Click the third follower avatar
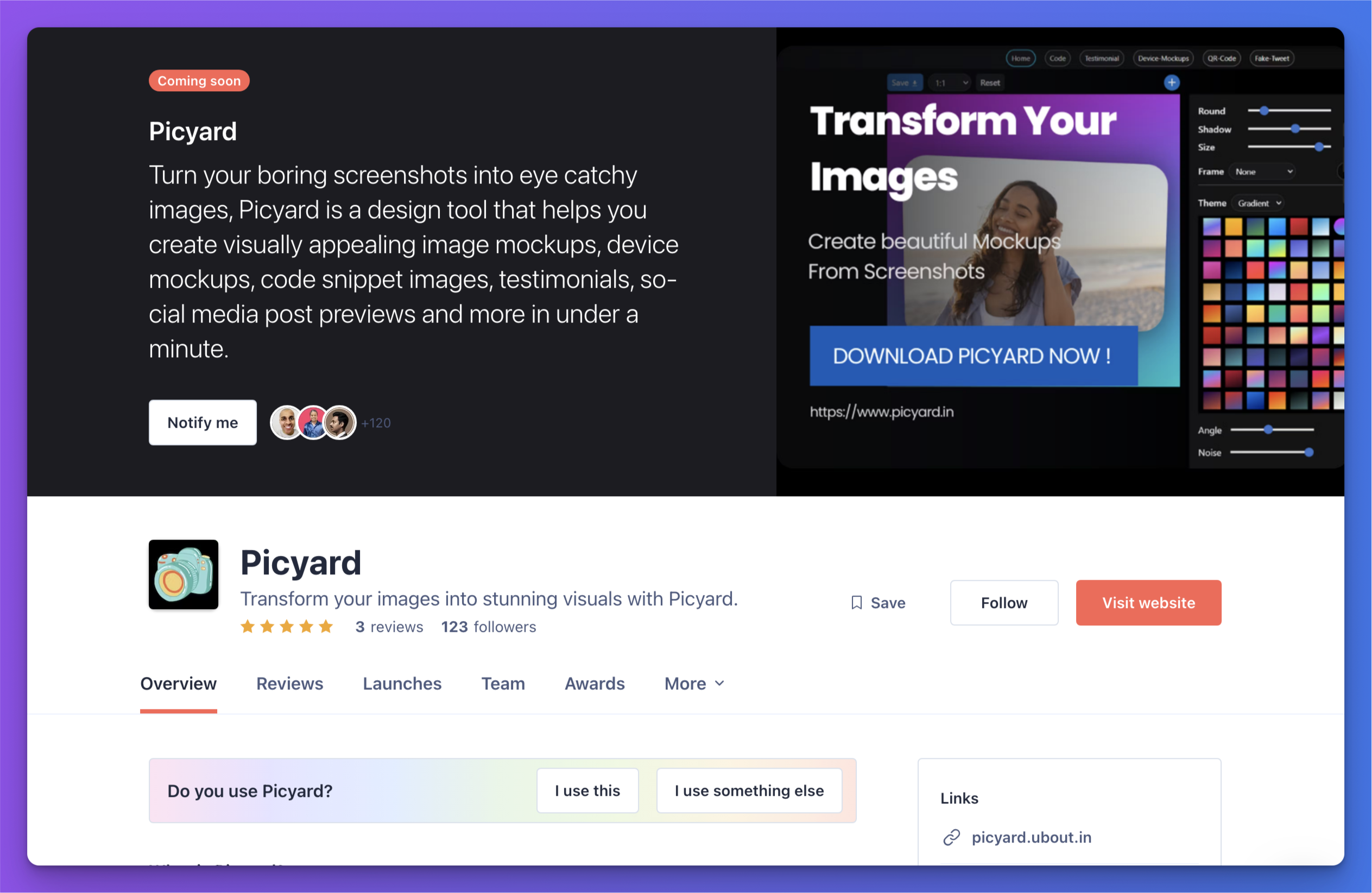The image size is (1372, 893). [339, 422]
